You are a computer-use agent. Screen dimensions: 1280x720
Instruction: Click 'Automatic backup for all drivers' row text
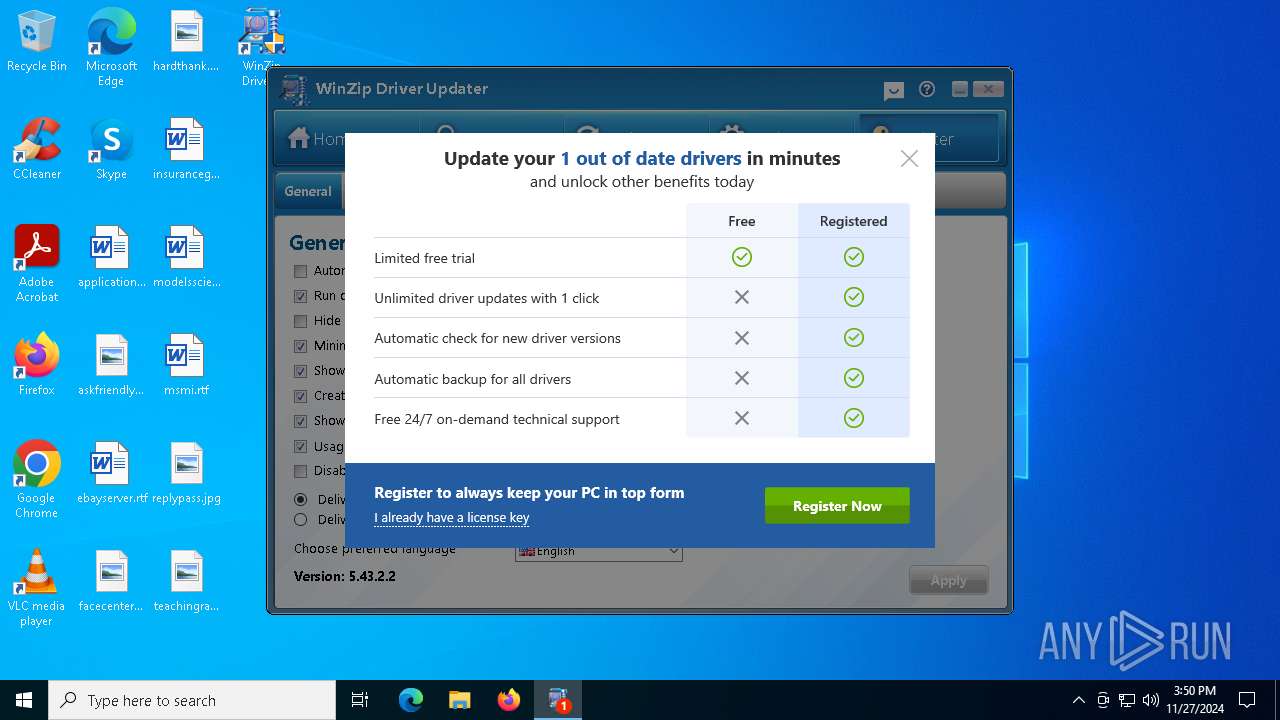[x=473, y=379]
